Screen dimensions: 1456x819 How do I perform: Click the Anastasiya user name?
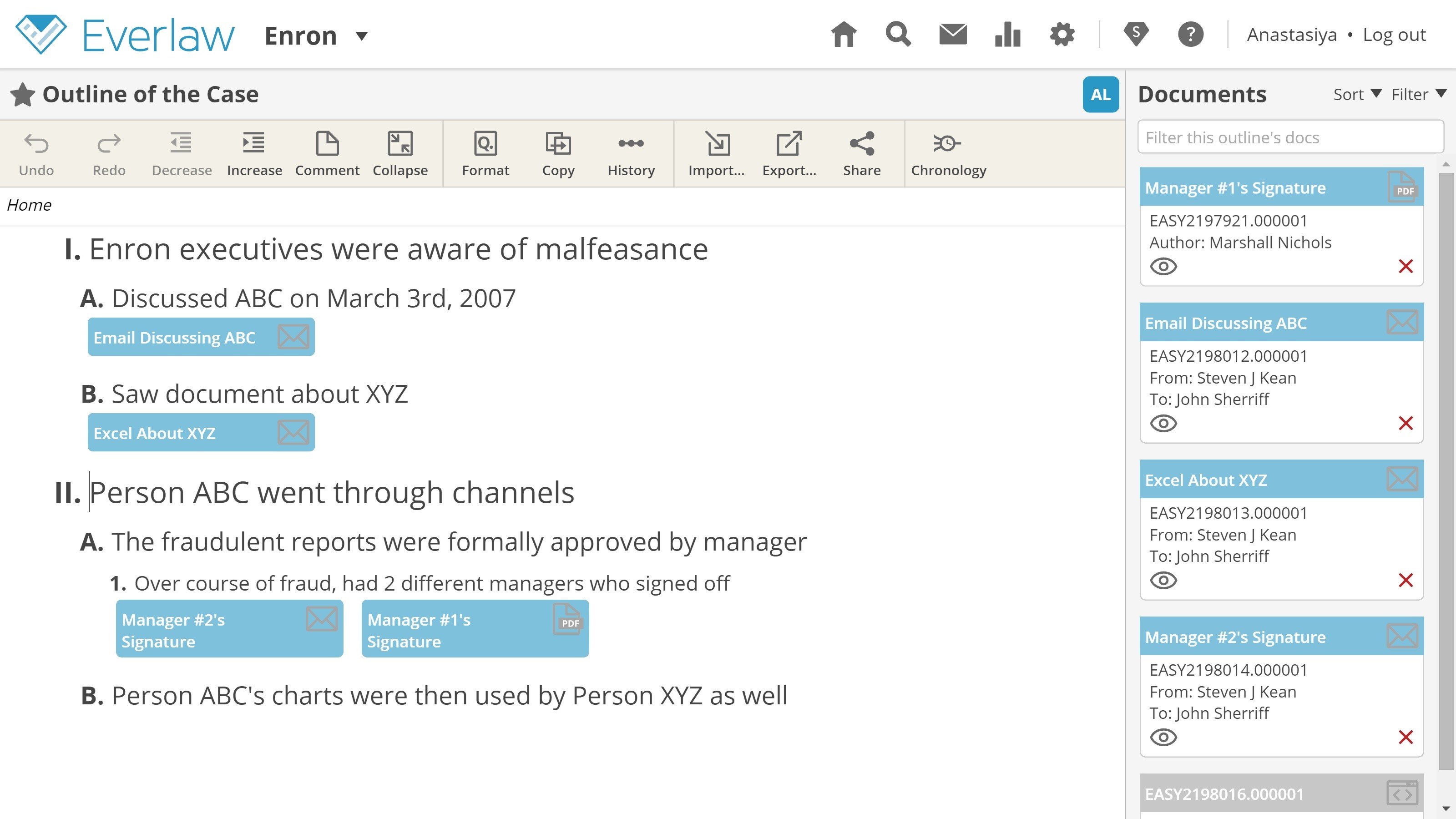click(x=1292, y=35)
